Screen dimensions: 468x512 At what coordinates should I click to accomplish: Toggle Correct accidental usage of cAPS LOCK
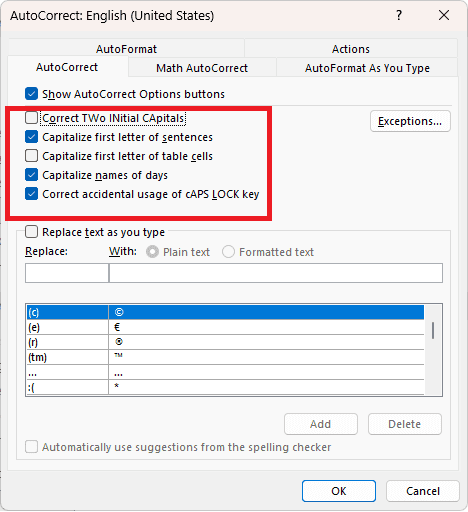[x=31, y=194]
